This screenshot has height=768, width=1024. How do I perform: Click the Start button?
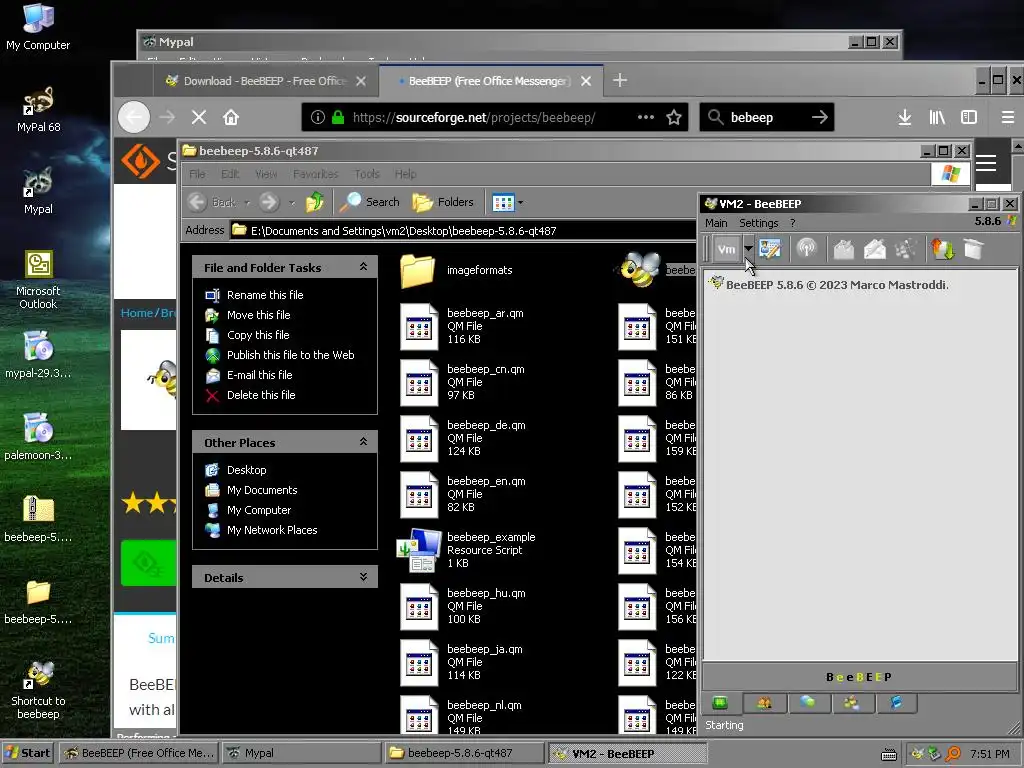click(28, 753)
